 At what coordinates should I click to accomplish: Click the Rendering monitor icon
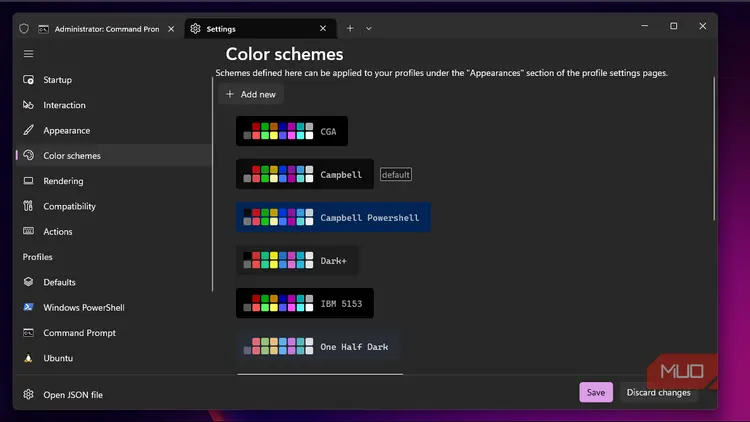[28, 181]
